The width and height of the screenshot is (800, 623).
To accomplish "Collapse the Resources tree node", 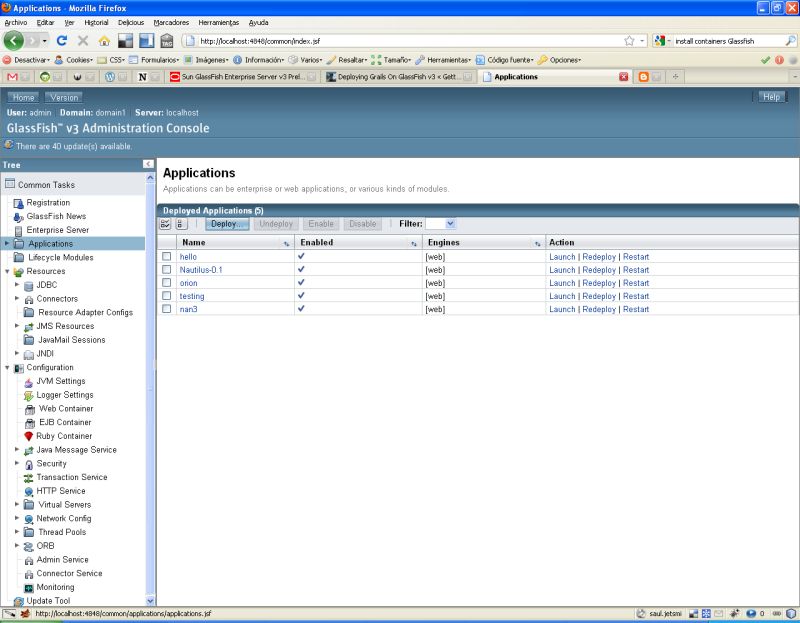I will coord(7,271).
